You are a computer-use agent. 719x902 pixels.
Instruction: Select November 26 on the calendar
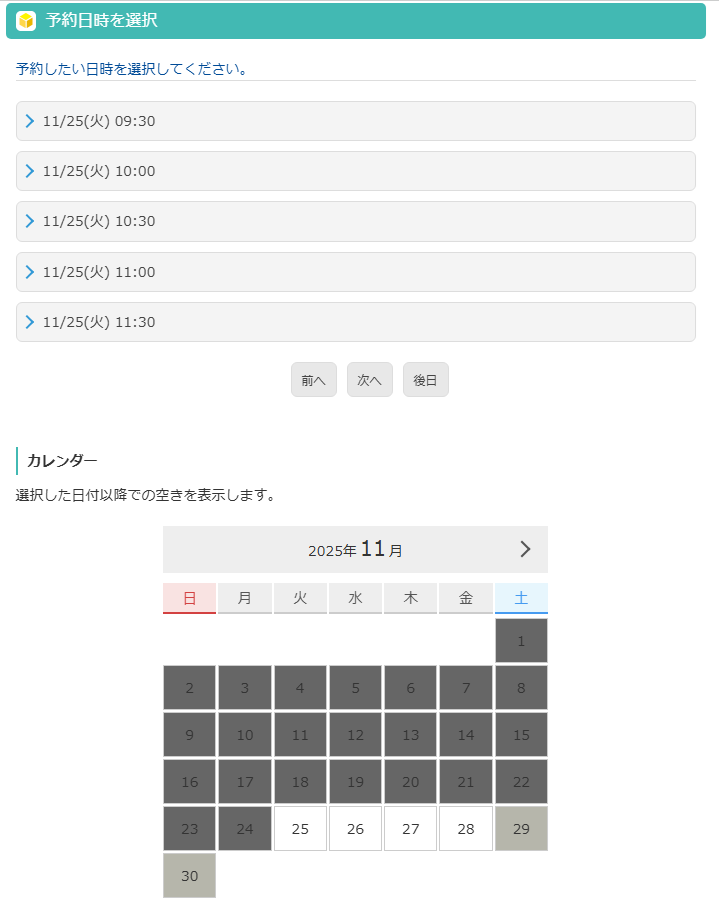pyautogui.click(x=355, y=828)
